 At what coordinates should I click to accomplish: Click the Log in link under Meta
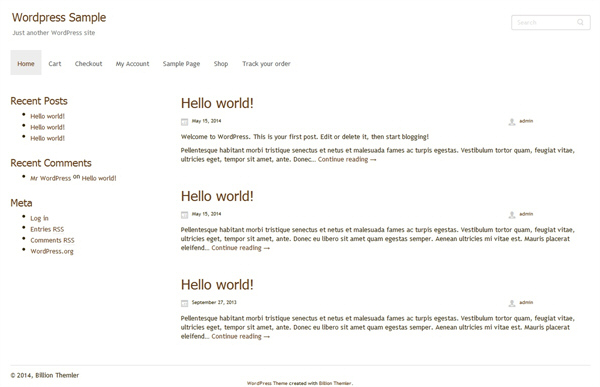[x=39, y=218]
